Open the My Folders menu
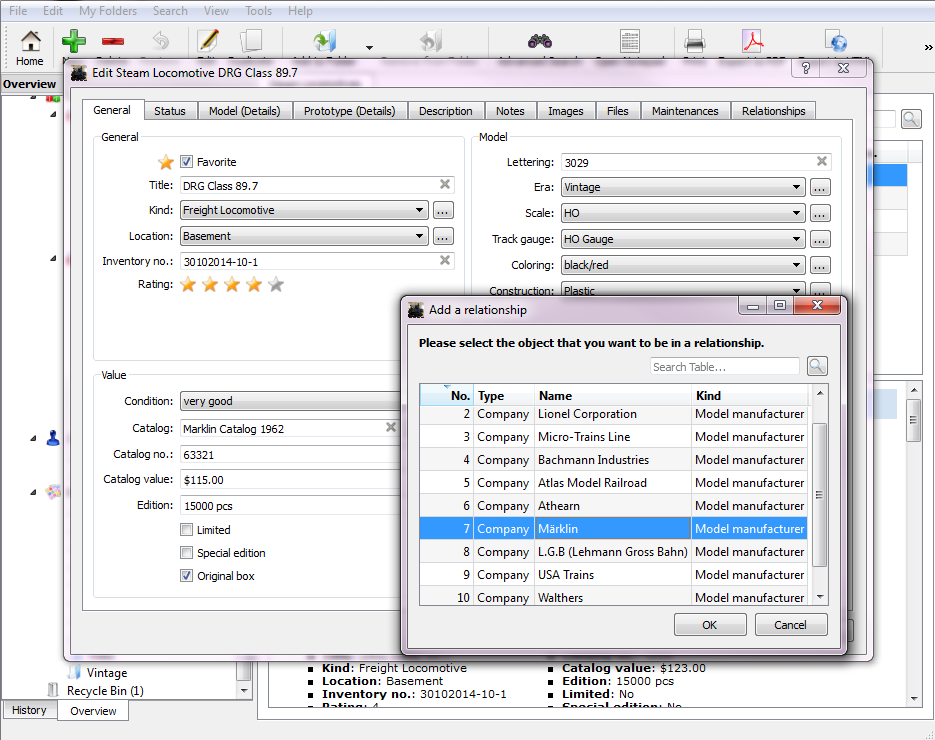The width and height of the screenshot is (935, 740). (108, 11)
